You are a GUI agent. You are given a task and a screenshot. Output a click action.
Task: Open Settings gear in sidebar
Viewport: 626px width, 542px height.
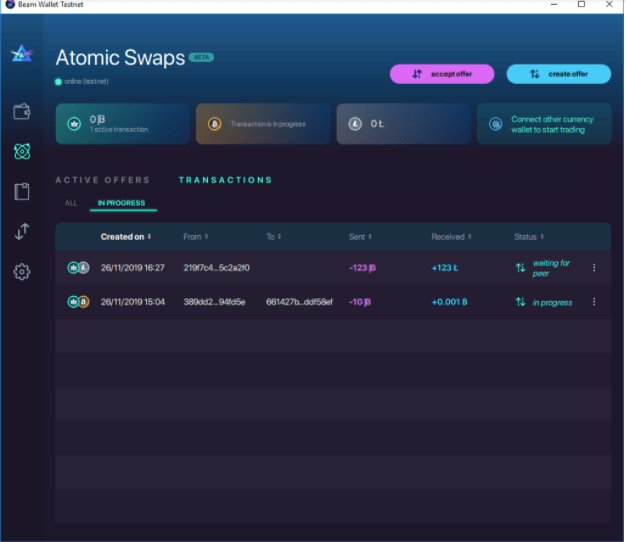tap(21, 271)
